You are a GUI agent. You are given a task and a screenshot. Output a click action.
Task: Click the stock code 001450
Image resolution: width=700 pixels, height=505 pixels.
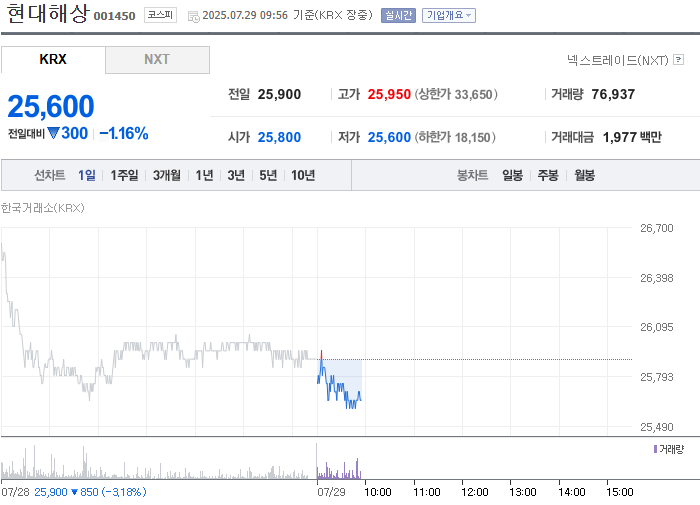coord(114,16)
